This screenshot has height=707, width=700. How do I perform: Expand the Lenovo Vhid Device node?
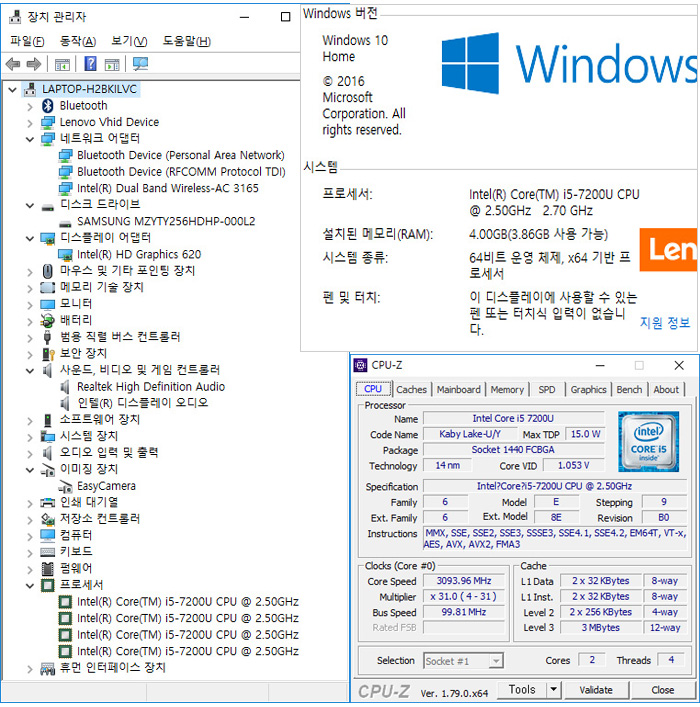[x=29, y=122]
